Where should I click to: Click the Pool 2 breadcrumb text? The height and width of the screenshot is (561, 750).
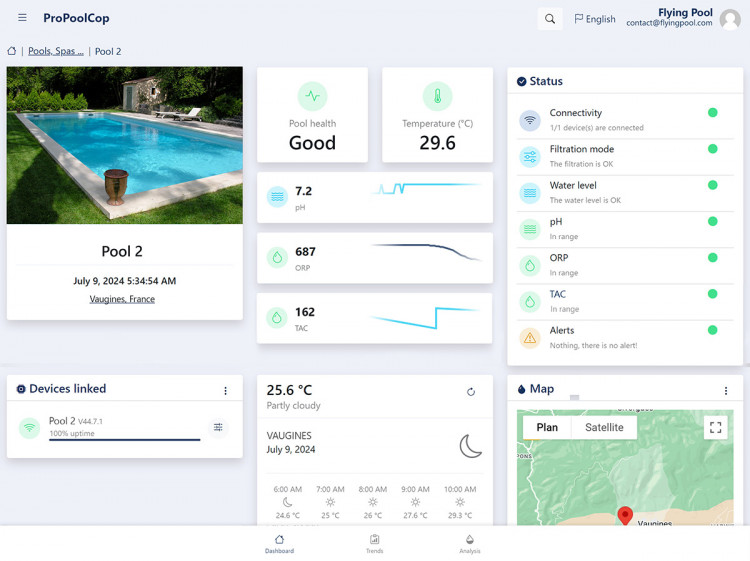[108, 51]
